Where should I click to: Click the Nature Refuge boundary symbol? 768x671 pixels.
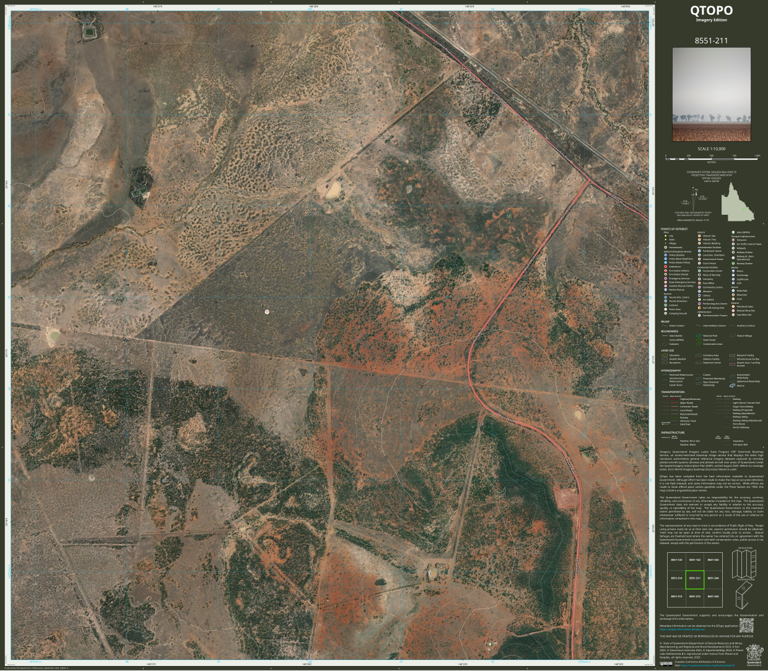click(x=732, y=336)
